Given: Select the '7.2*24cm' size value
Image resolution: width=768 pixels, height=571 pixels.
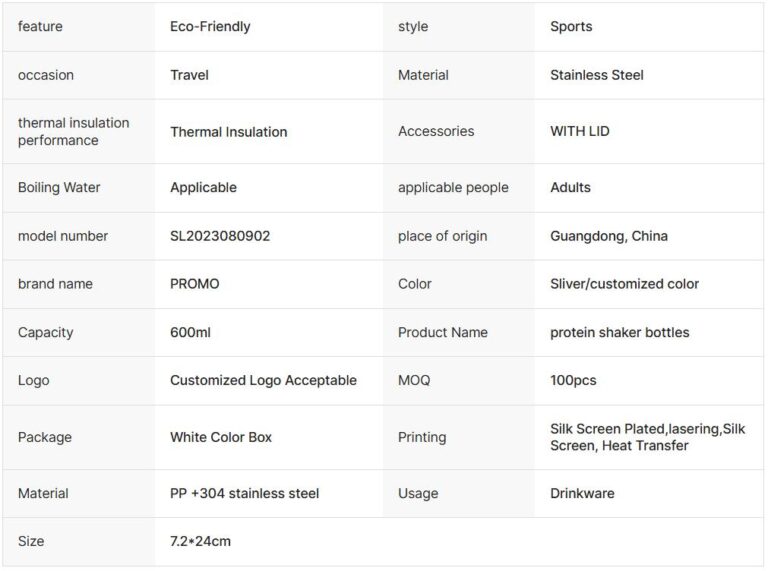Looking at the screenshot, I should coord(200,541).
